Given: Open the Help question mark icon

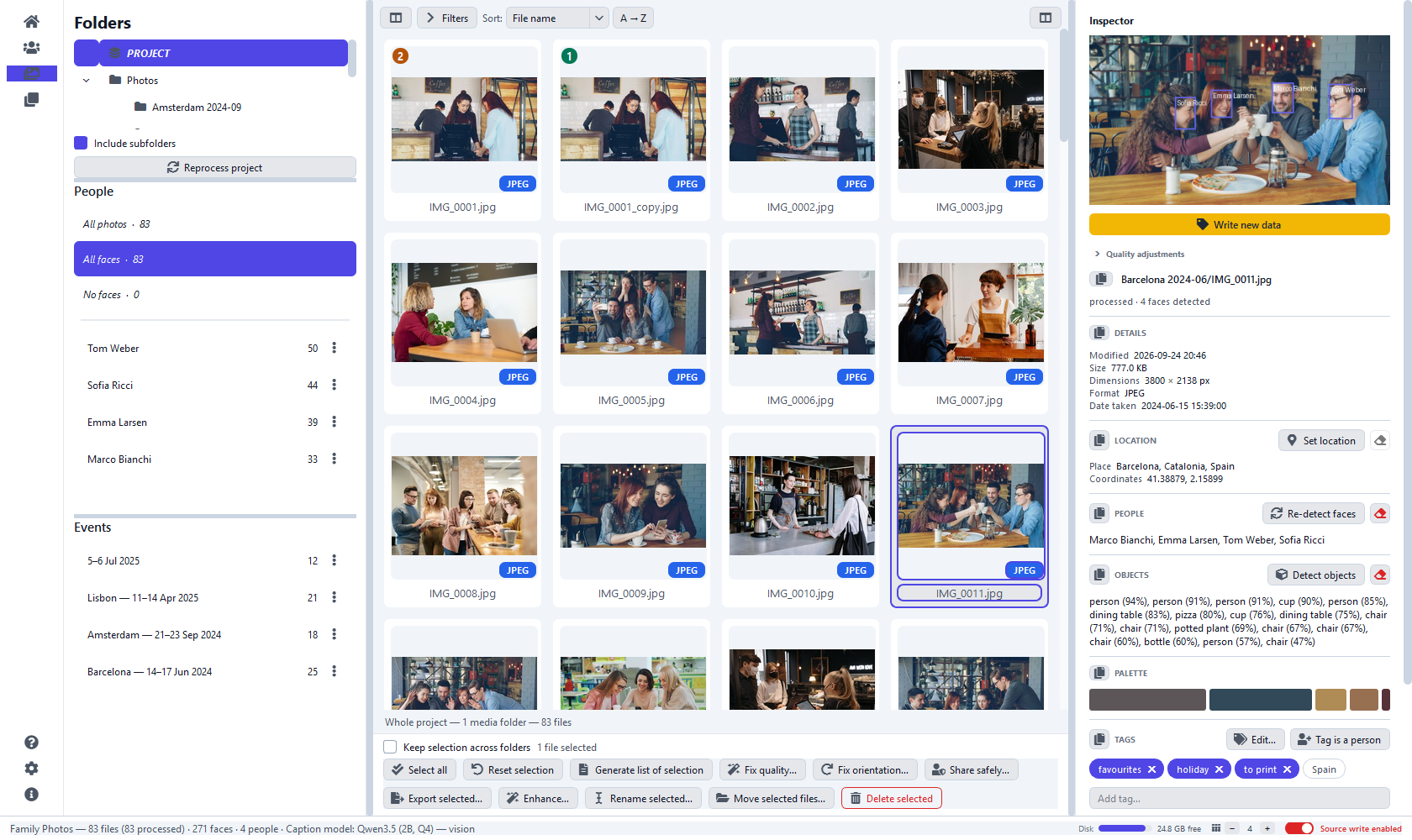Looking at the screenshot, I should pyautogui.click(x=31, y=743).
